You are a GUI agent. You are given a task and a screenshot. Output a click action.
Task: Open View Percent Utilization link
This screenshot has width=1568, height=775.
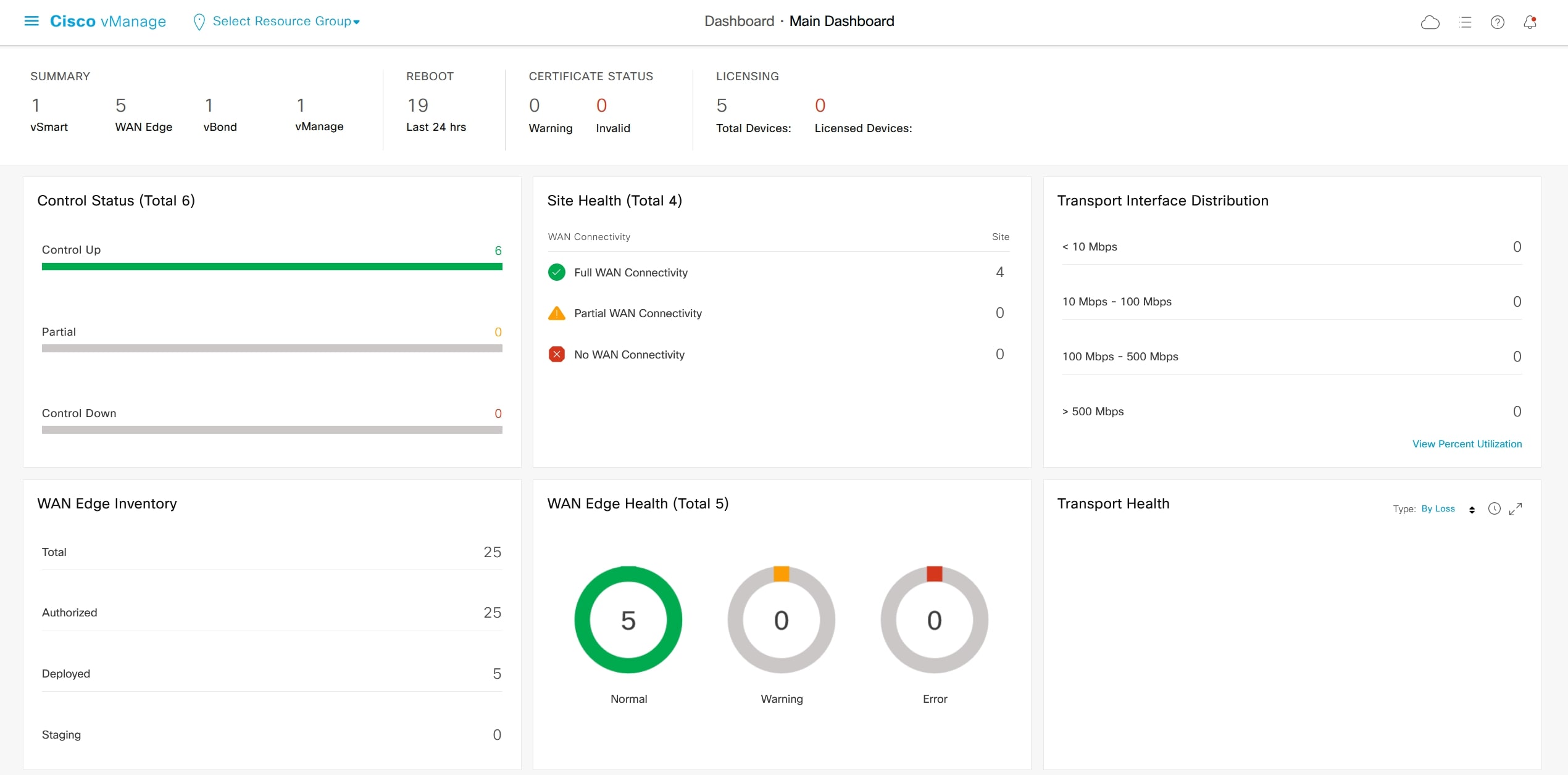click(x=1467, y=444)
